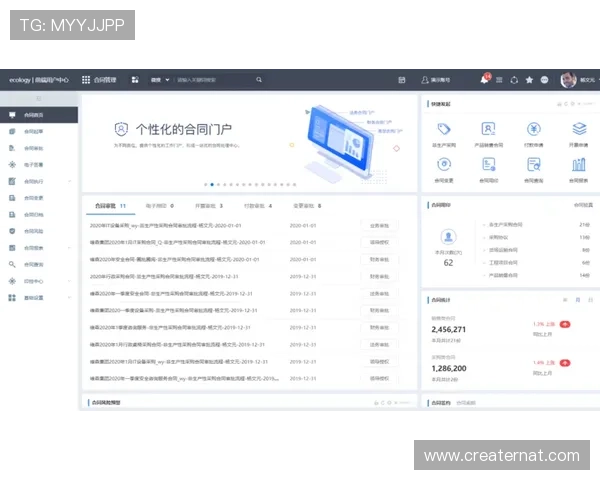The width and height of the screenshot is (600, 480).
Task: Open 合同设置 link in 合同用印 panel
Action: (583, 205)
